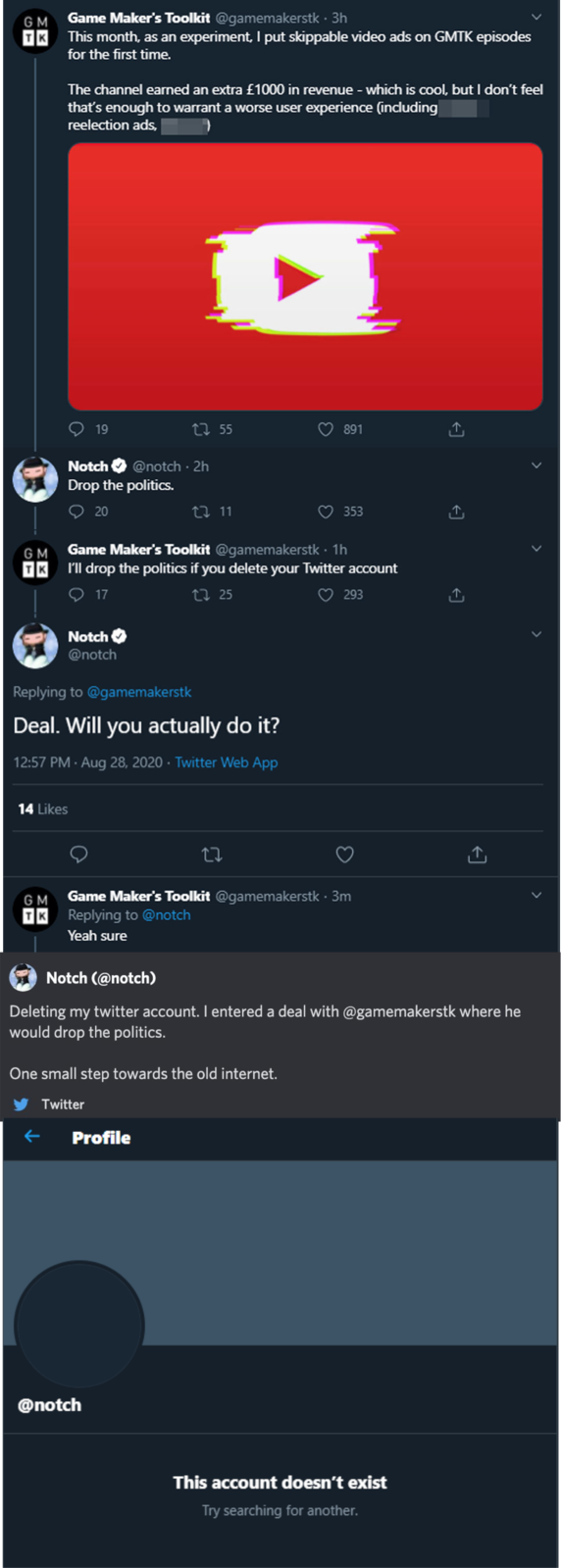The width and height of the screenshot is (561, 1568).
Task: View the 14 Likes list
Action: 43,809
